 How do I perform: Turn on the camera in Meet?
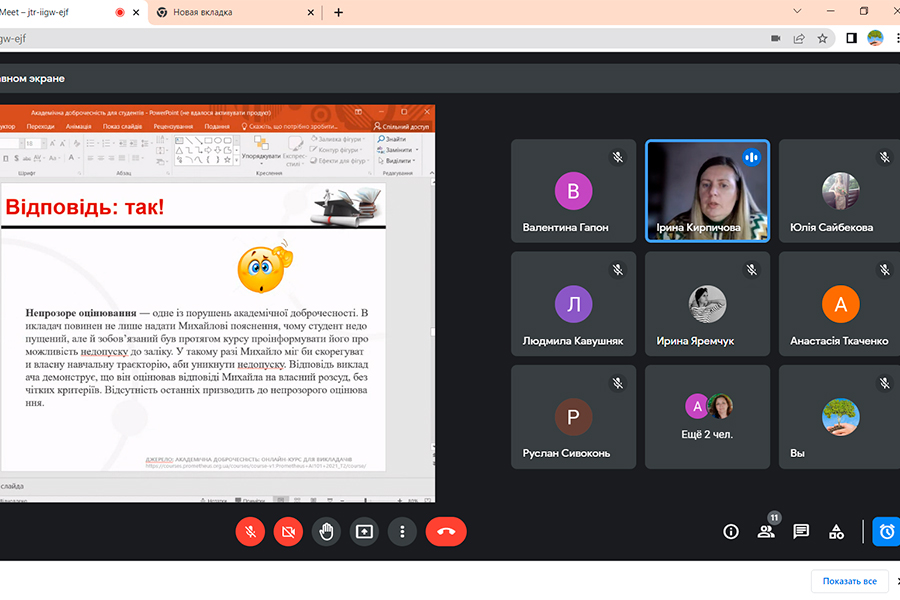tap(288, 531)
